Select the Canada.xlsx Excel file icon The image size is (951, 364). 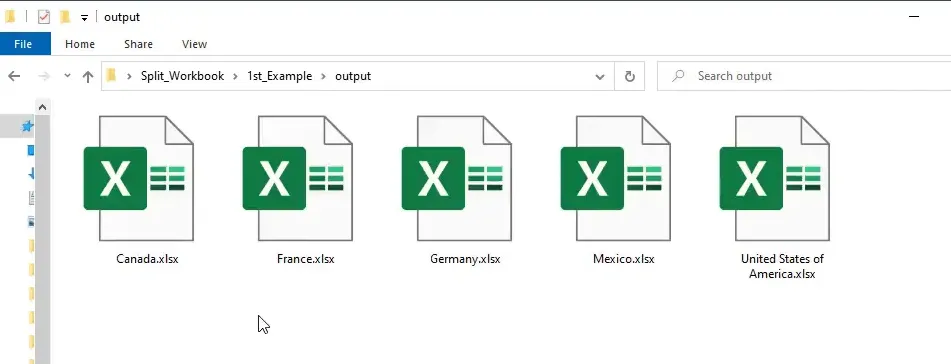(x=139, y=178)
